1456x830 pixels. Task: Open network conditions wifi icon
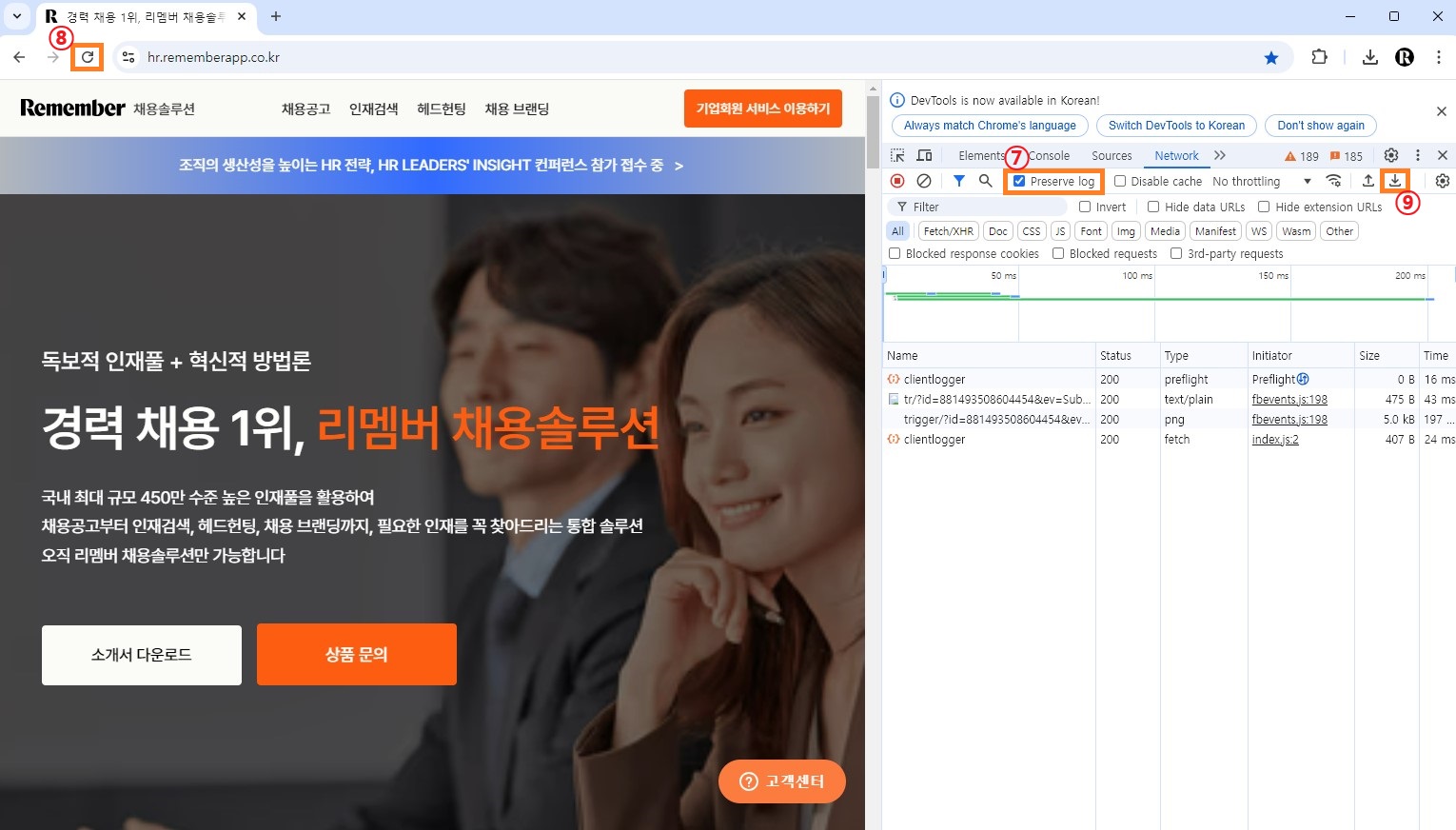click(x=1334, y=181)
